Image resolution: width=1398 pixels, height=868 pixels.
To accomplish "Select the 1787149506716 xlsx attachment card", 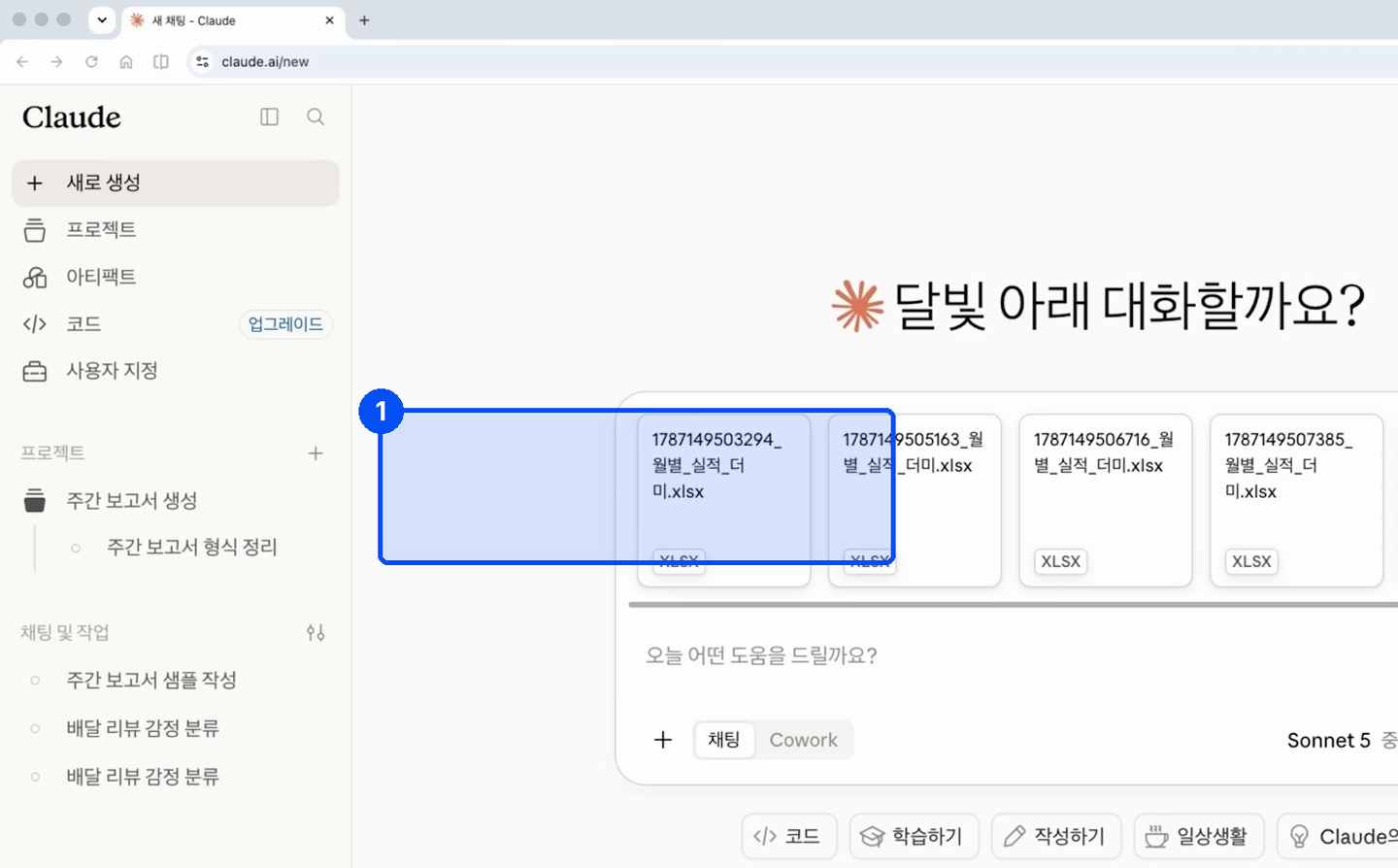I will [x=1106, y=500].
